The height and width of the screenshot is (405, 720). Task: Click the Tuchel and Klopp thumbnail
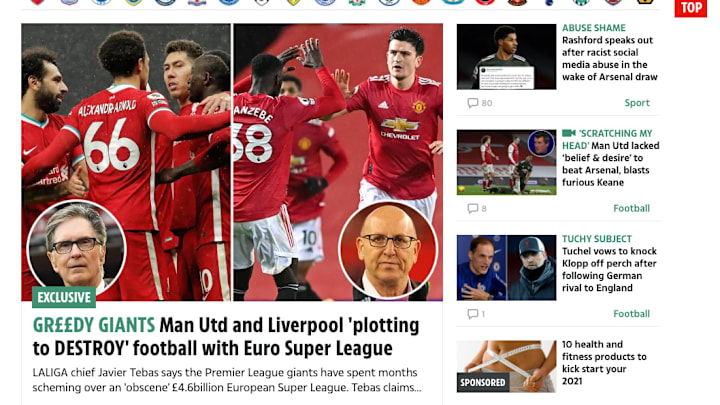(506, 268)
